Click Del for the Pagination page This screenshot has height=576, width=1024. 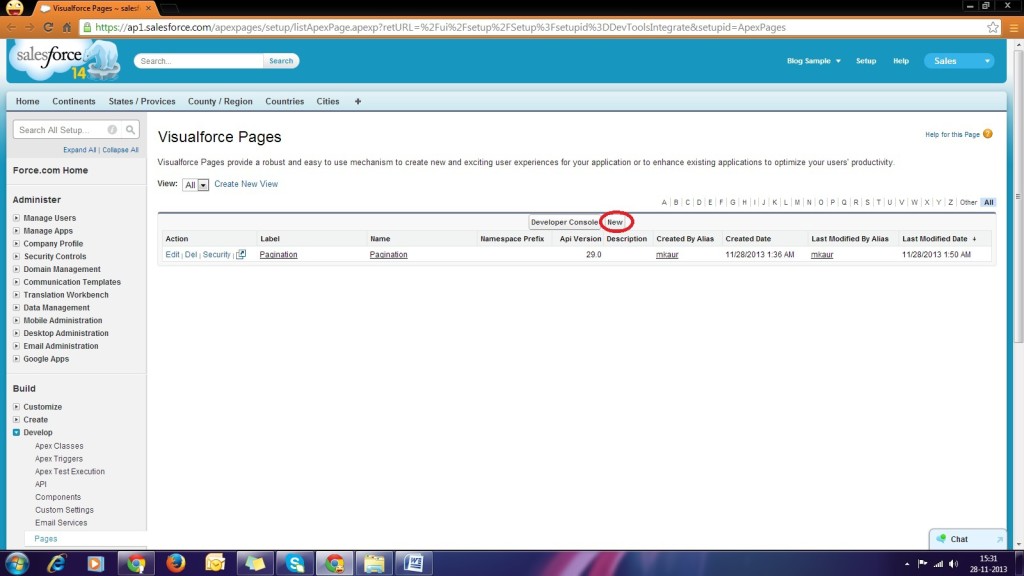(191, 254)
